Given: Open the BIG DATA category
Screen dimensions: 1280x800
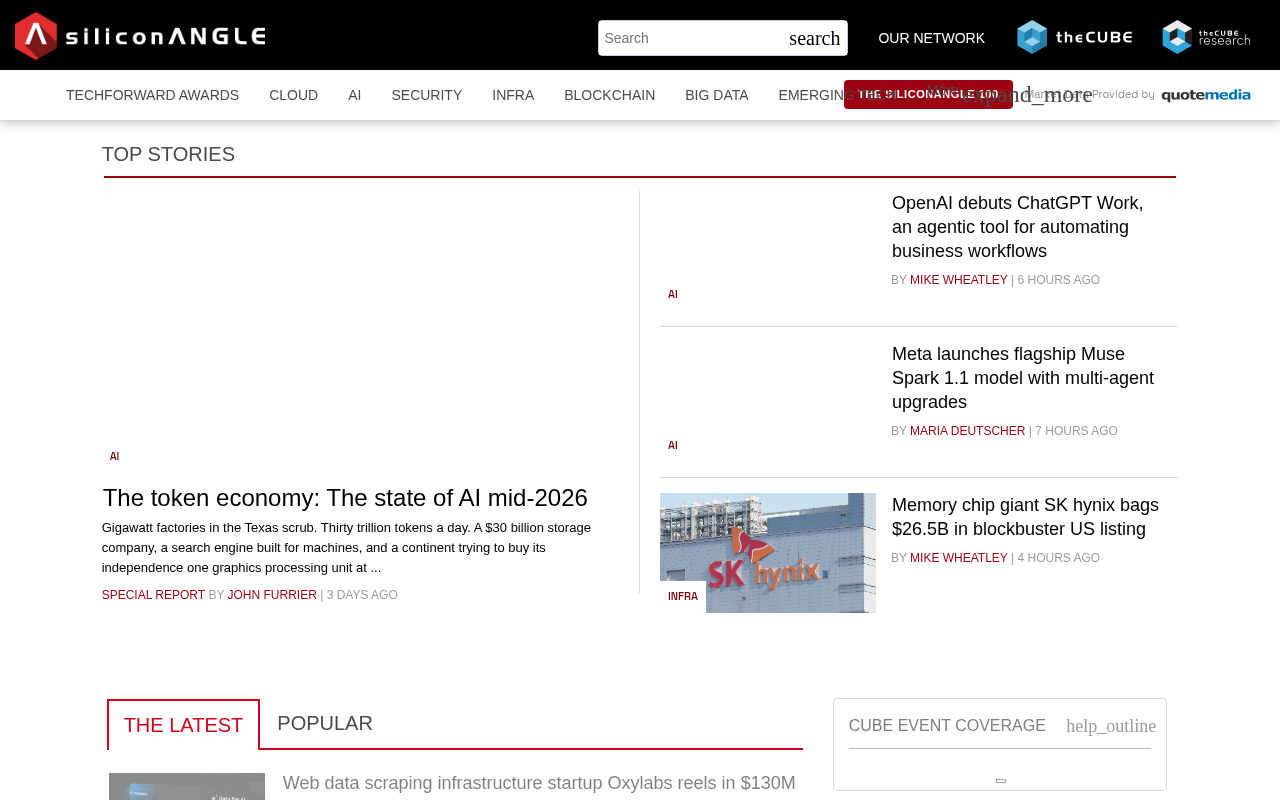Looking at the screenshot, I should click(716, 95).
